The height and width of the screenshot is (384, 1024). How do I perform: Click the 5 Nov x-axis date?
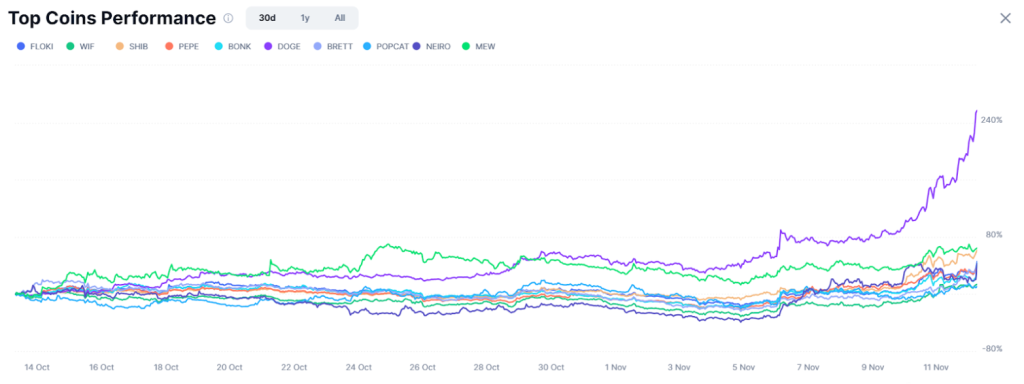coord(744,367)
